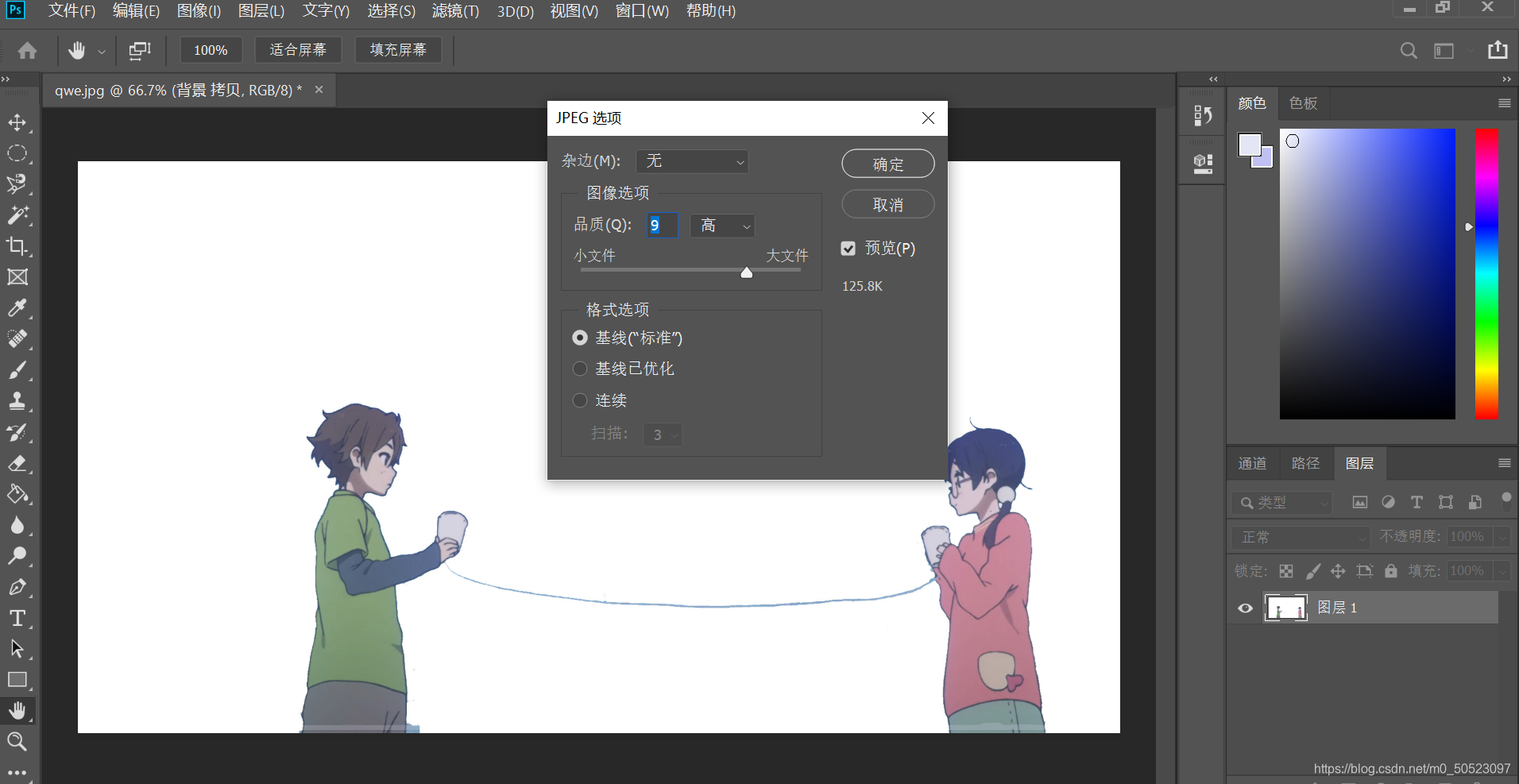Viewport: 1519px width, 784px height.
Task: Click the foreground color swatch
Action: tap(1250, 145)
